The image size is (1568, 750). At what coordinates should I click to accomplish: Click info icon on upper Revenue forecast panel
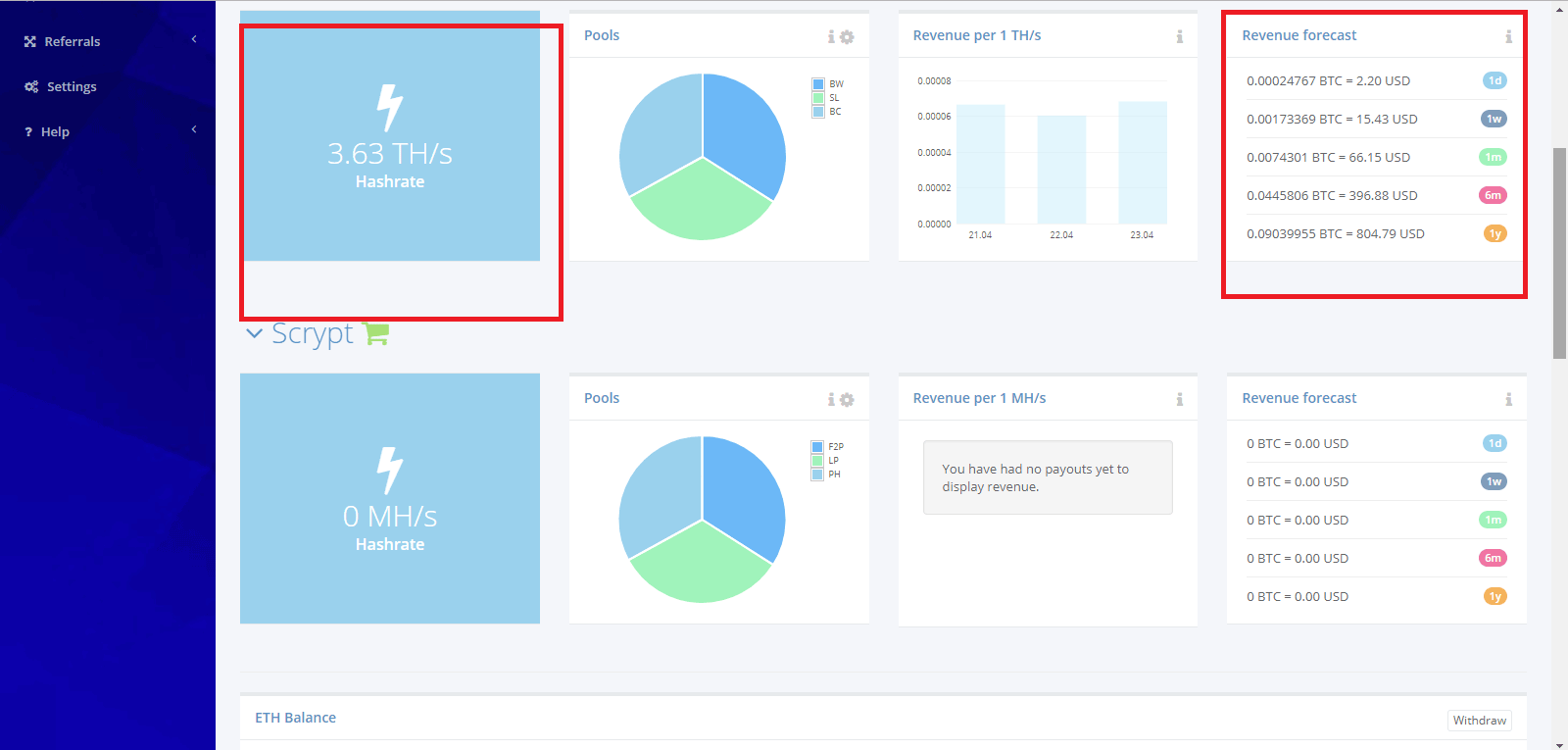coord(1509,36)
